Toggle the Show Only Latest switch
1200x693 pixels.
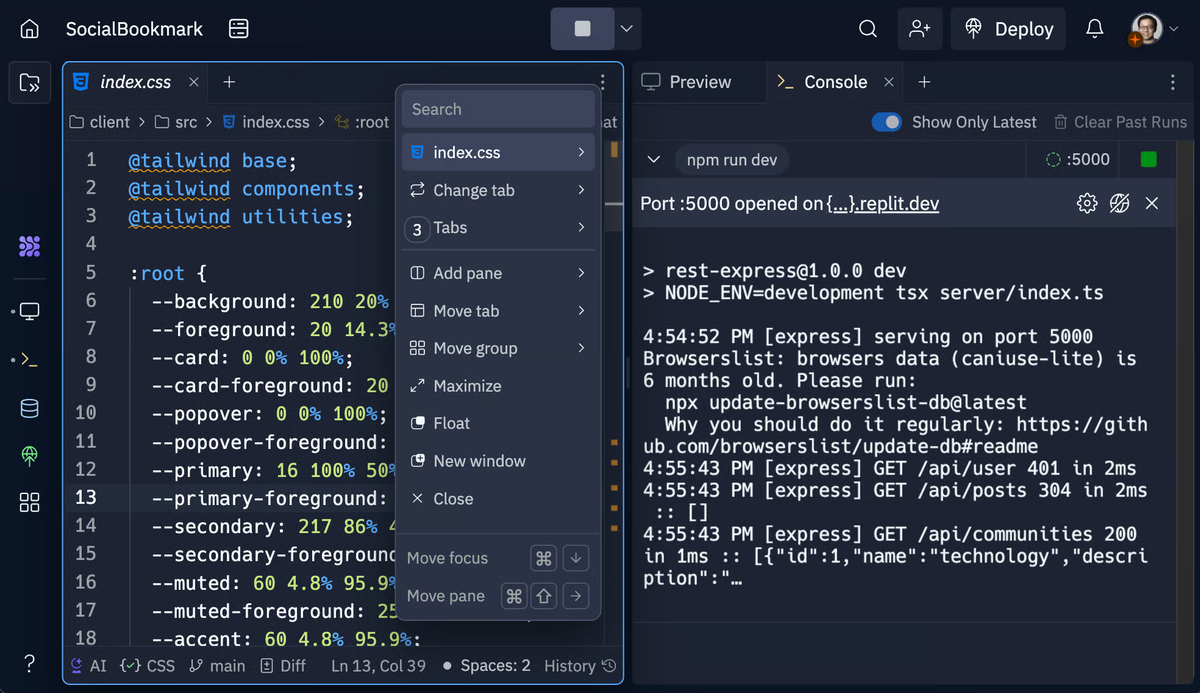click(887, 122)
